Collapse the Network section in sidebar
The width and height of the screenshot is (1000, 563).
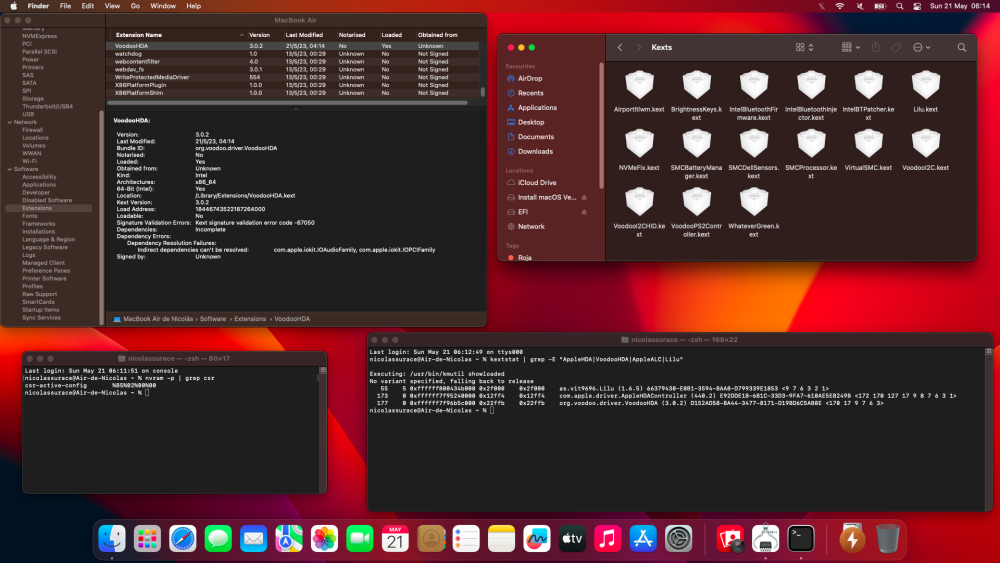[x=10, y=122]
